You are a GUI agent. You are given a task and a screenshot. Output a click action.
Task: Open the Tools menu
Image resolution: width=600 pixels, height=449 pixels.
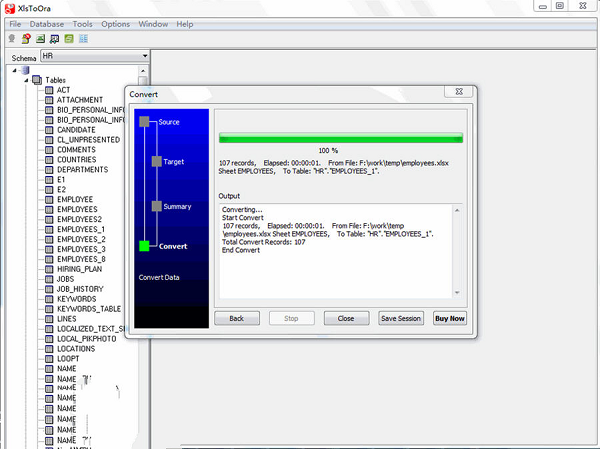[83, 23]
